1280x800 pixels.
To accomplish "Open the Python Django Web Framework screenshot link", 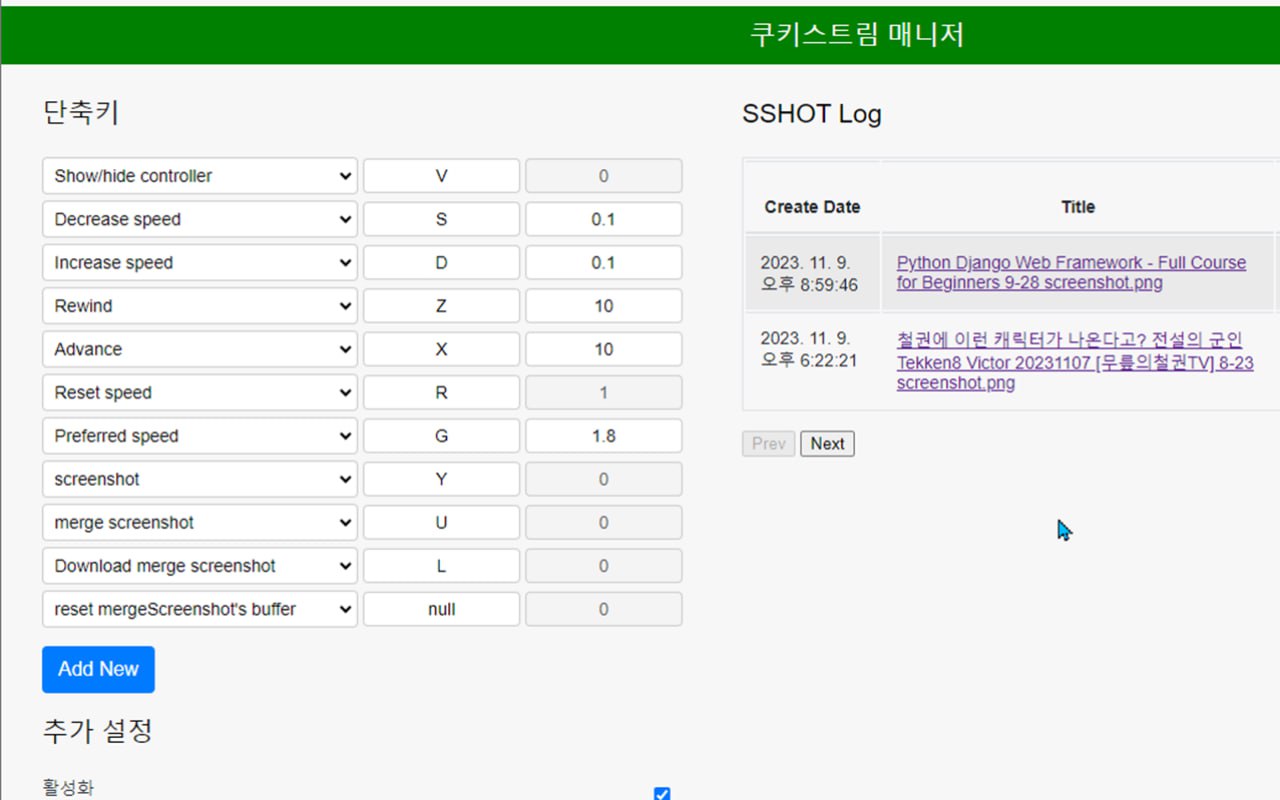I will 1071,273.
